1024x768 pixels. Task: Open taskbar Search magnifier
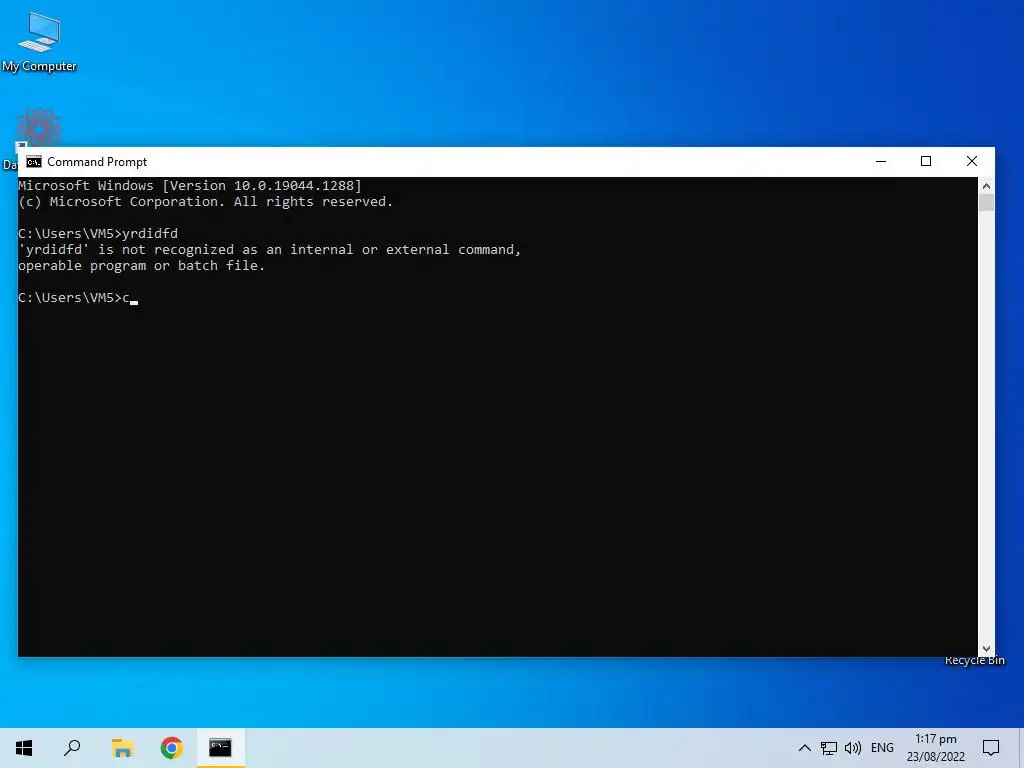point(72,748)
